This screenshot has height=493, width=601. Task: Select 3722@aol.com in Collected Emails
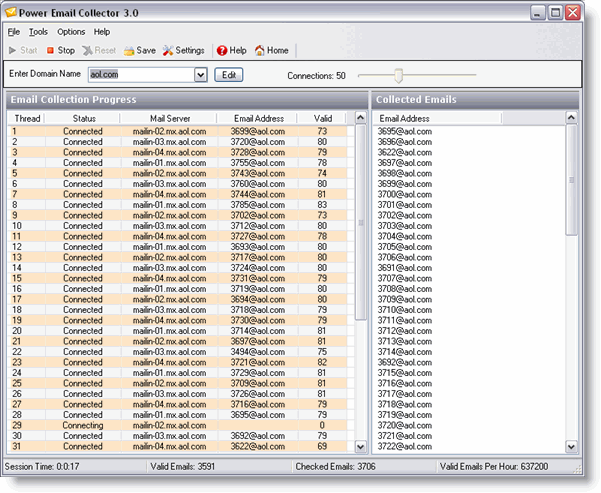click(x=405, y=446)
